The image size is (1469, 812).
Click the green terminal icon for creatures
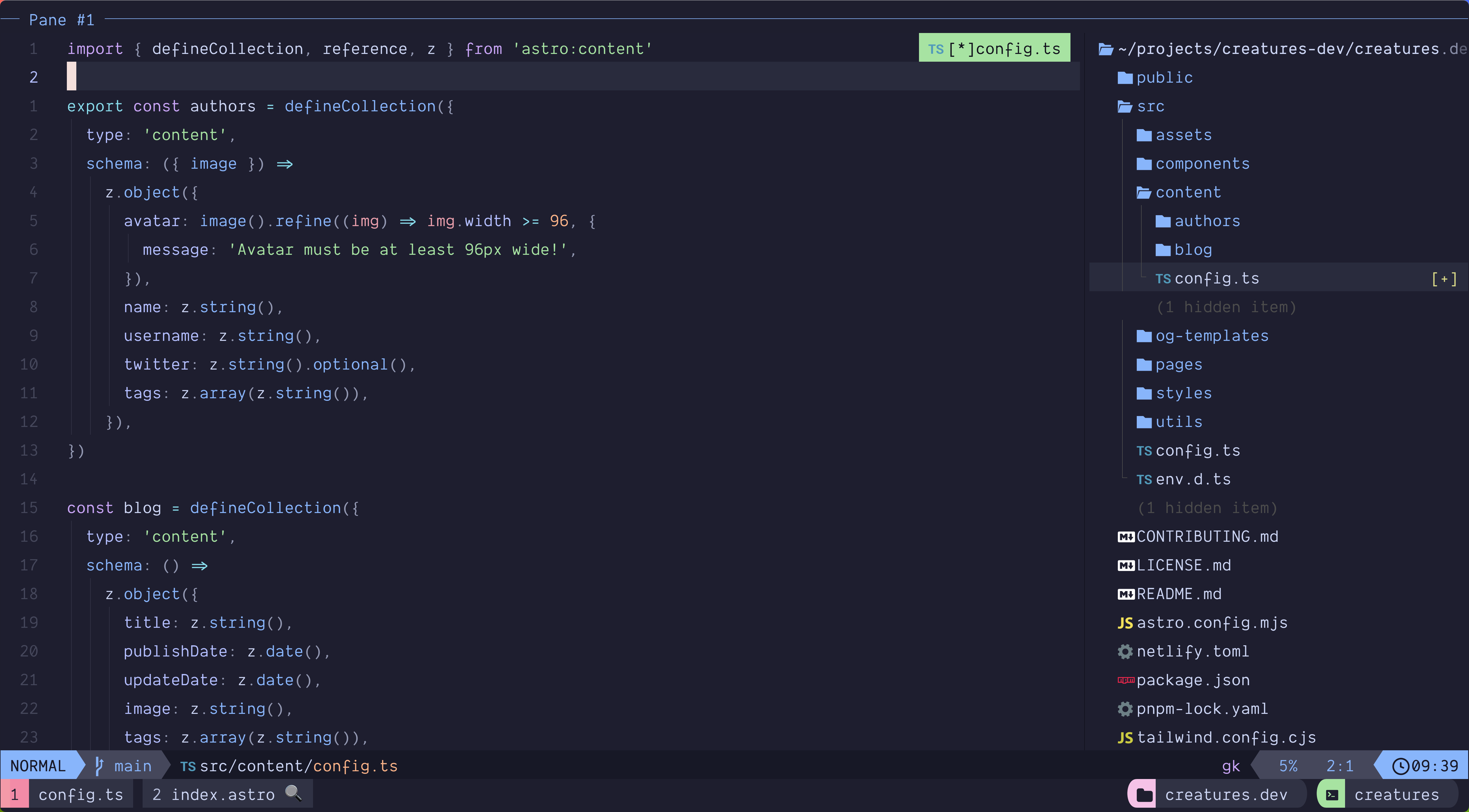click(1332, 795)
